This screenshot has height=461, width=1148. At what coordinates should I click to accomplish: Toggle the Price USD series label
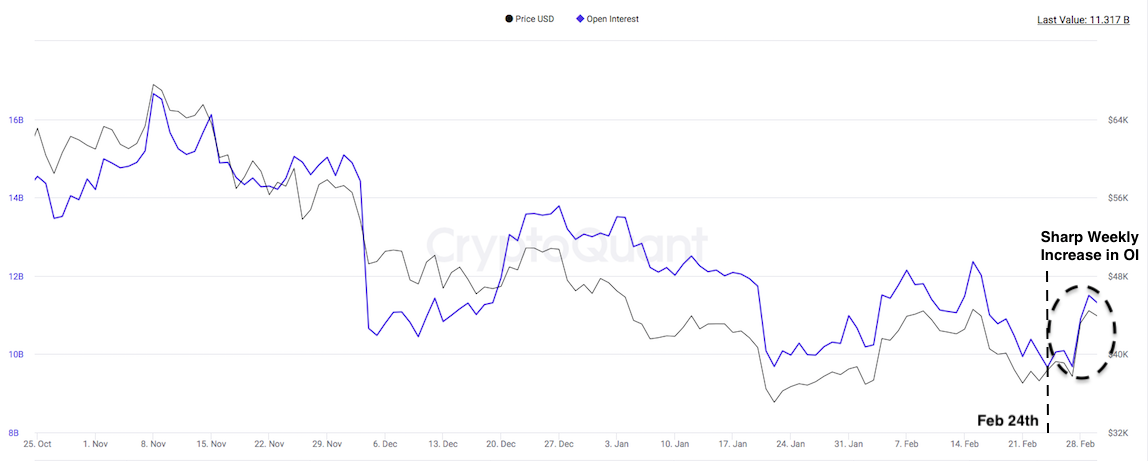point(534,19)
